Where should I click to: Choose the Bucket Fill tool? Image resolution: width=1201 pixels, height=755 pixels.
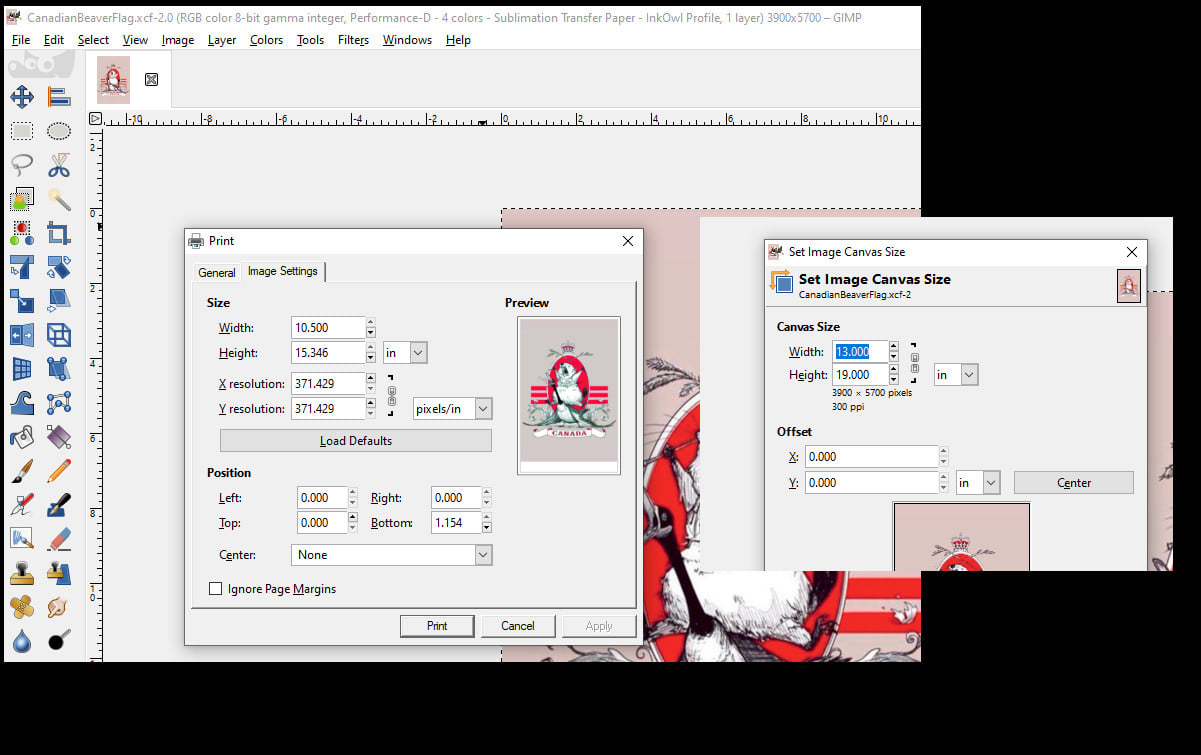coord(22,437)
